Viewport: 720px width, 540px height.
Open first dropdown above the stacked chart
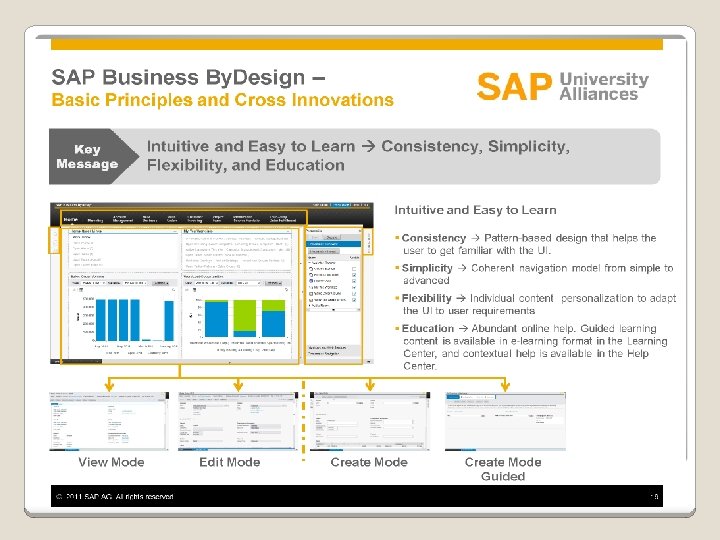(207, 283)
